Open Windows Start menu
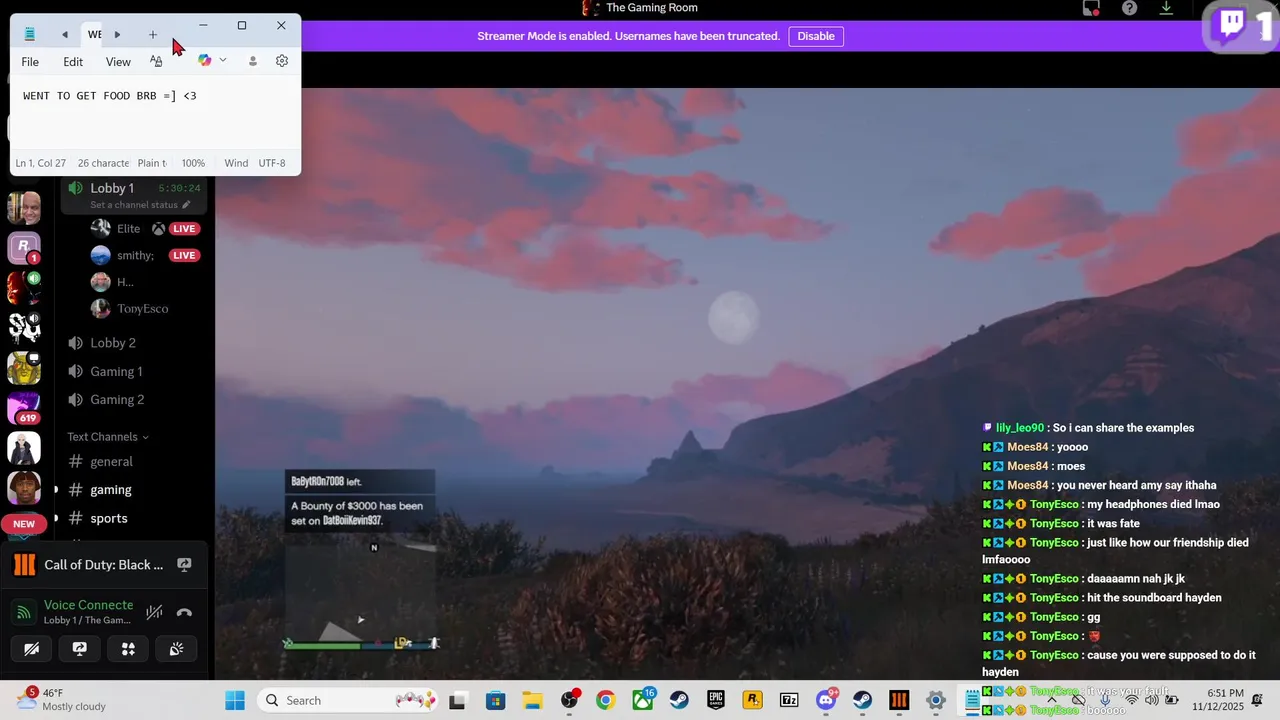Screen dimensions: 1280x720 point(235,700)
